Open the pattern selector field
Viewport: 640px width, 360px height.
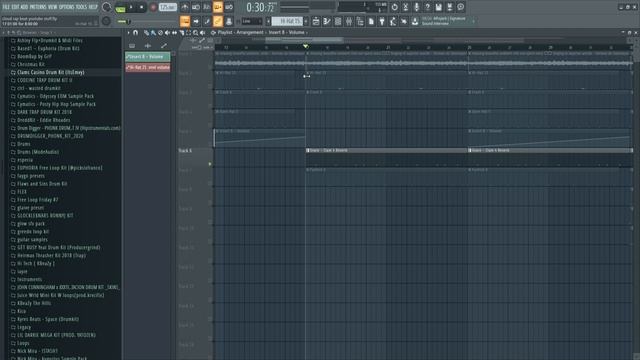(287, 21)
